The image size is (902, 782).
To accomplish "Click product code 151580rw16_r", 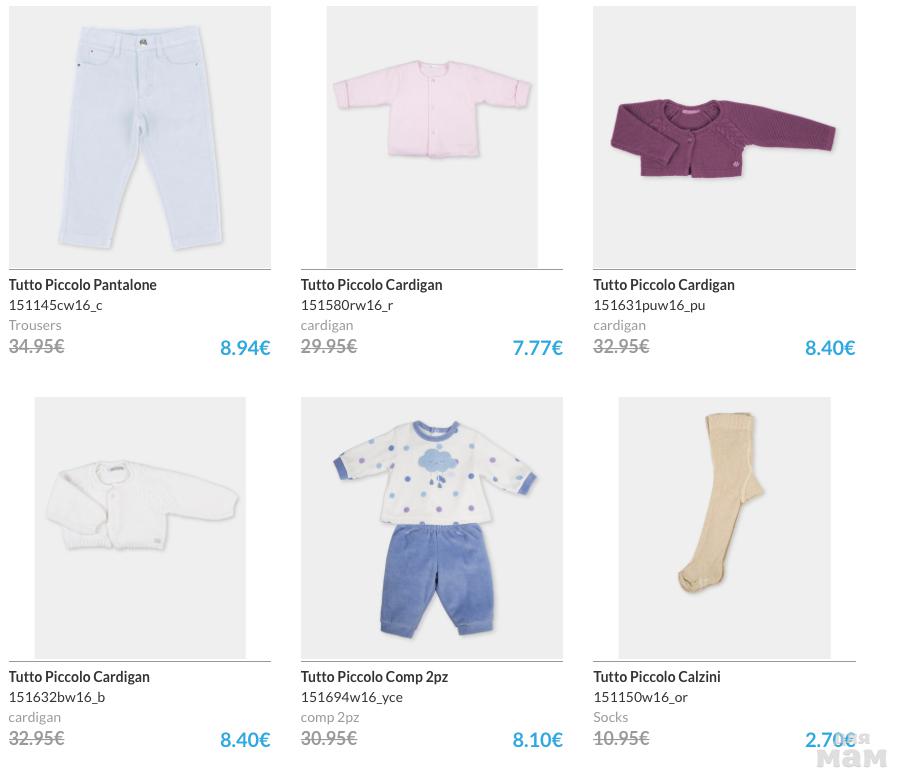I will 347,305.
